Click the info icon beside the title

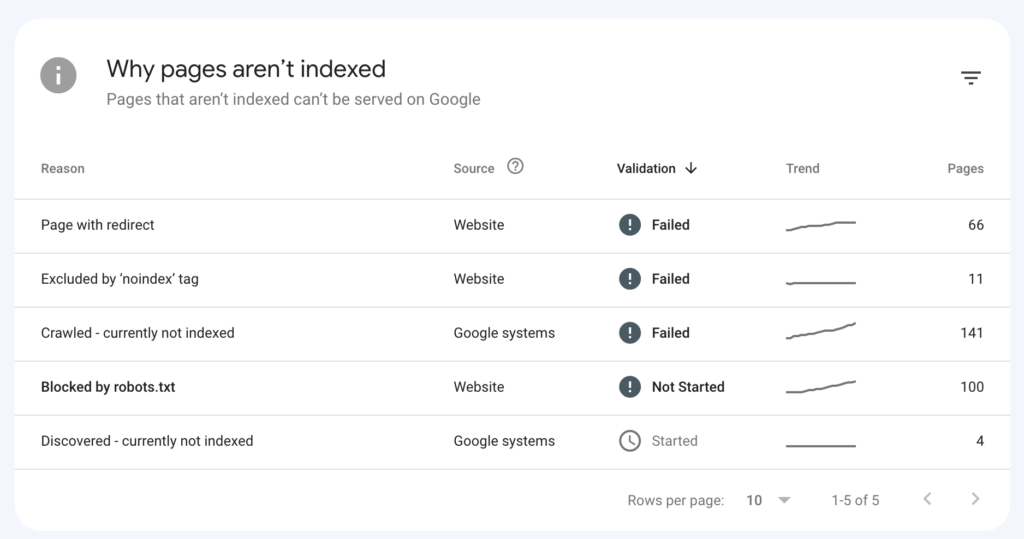pyautogui.click(x=59, y=75)
